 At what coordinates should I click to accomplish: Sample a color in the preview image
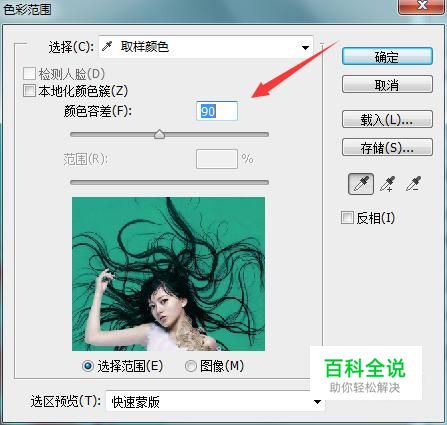pyautogui.click(x=168, y=274)
